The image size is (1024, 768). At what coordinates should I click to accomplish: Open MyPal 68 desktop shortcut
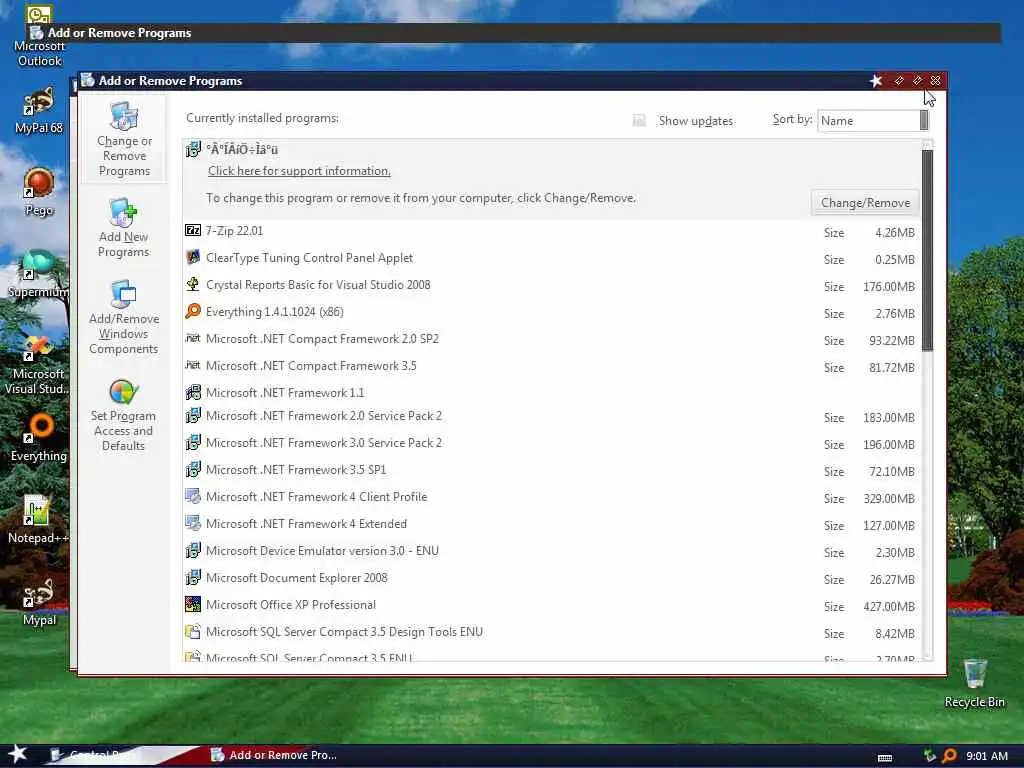(39, 110)
